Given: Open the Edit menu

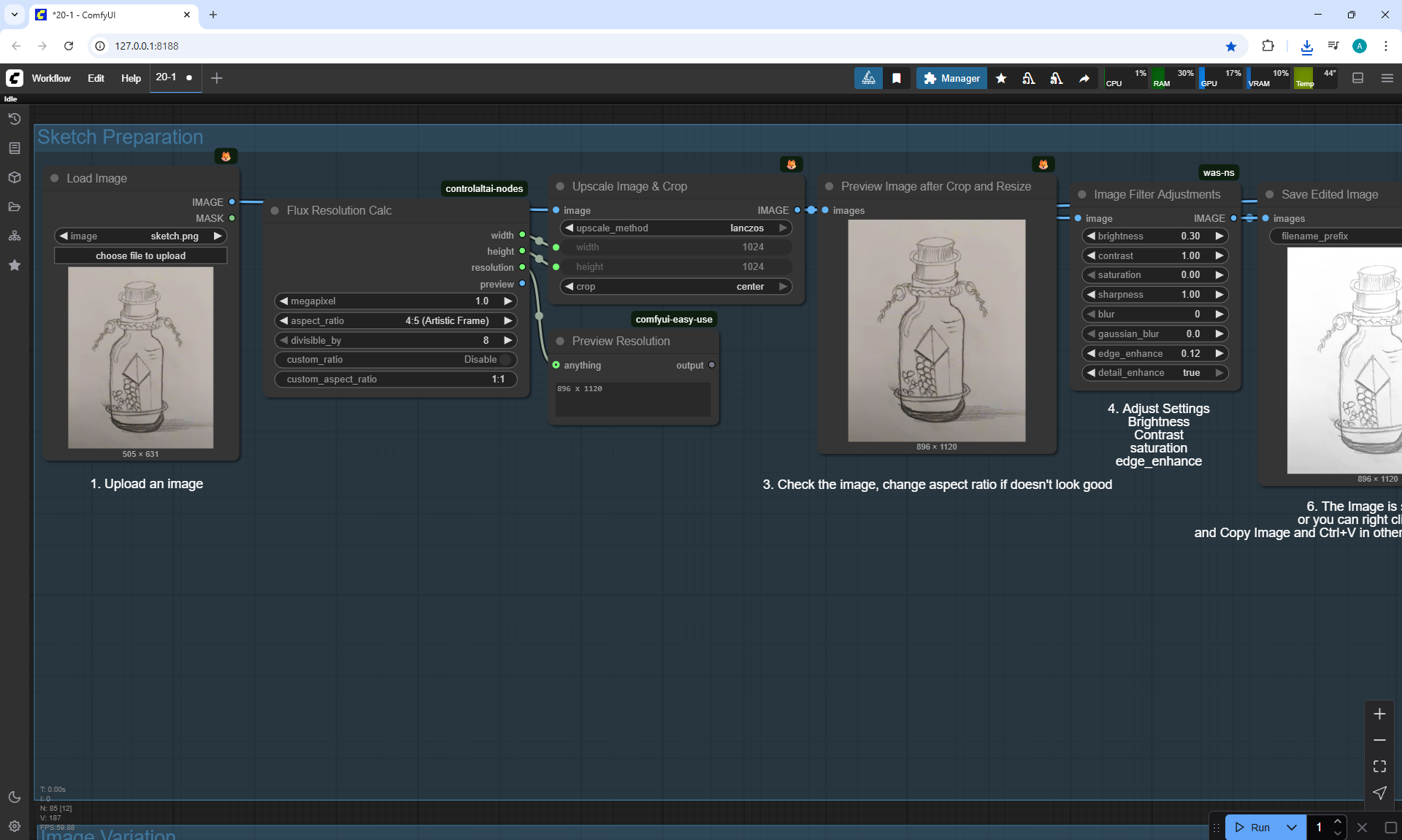Looking at the screenshot, I should [x=96, y=78].
